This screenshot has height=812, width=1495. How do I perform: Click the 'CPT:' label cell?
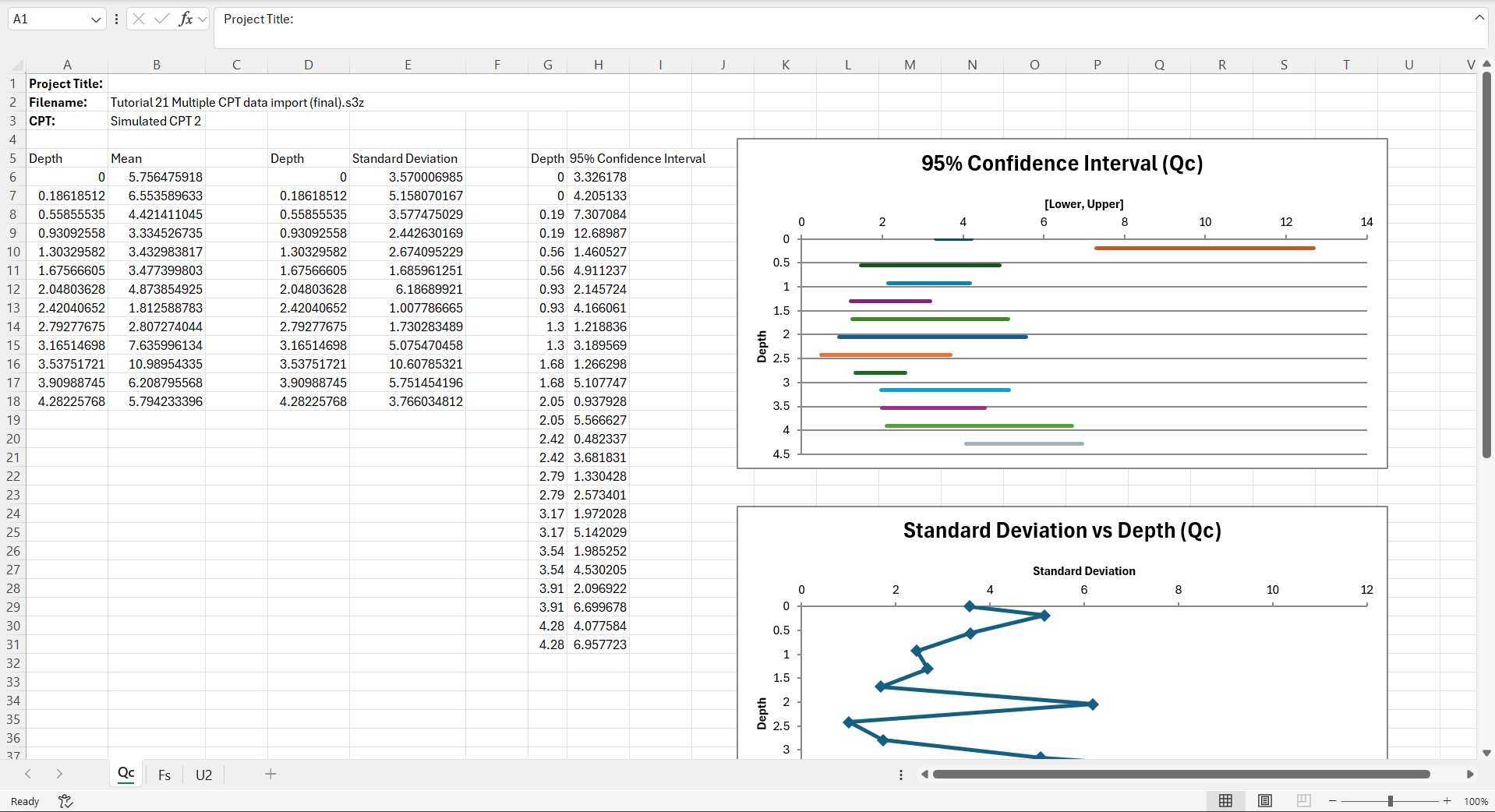pyautogui.click(x=66, y=121)
